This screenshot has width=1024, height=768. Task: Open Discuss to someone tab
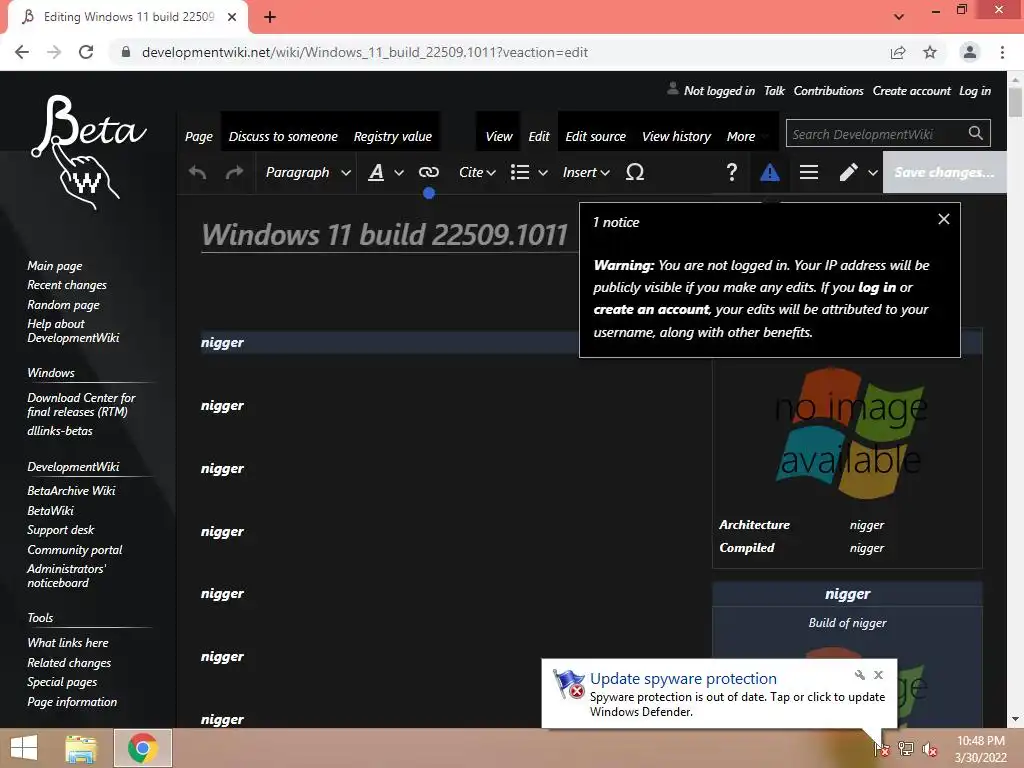283,136
